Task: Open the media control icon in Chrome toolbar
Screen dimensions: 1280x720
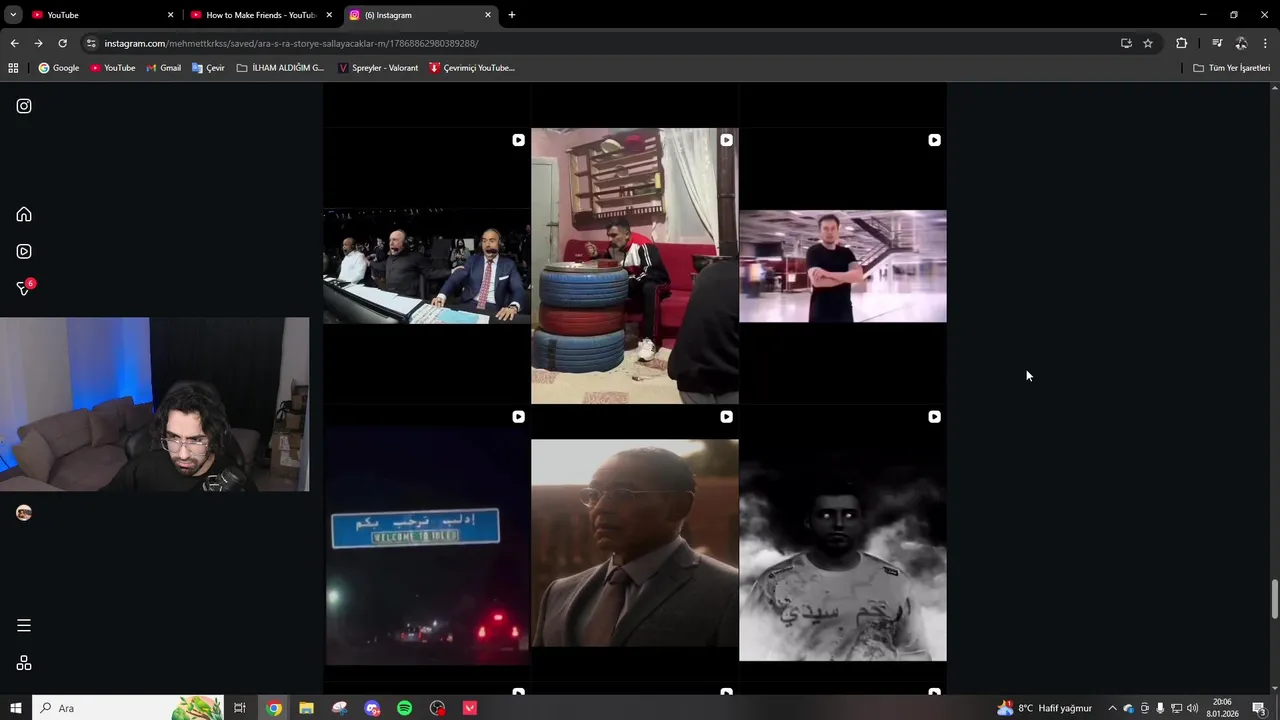Action: 1217,43
